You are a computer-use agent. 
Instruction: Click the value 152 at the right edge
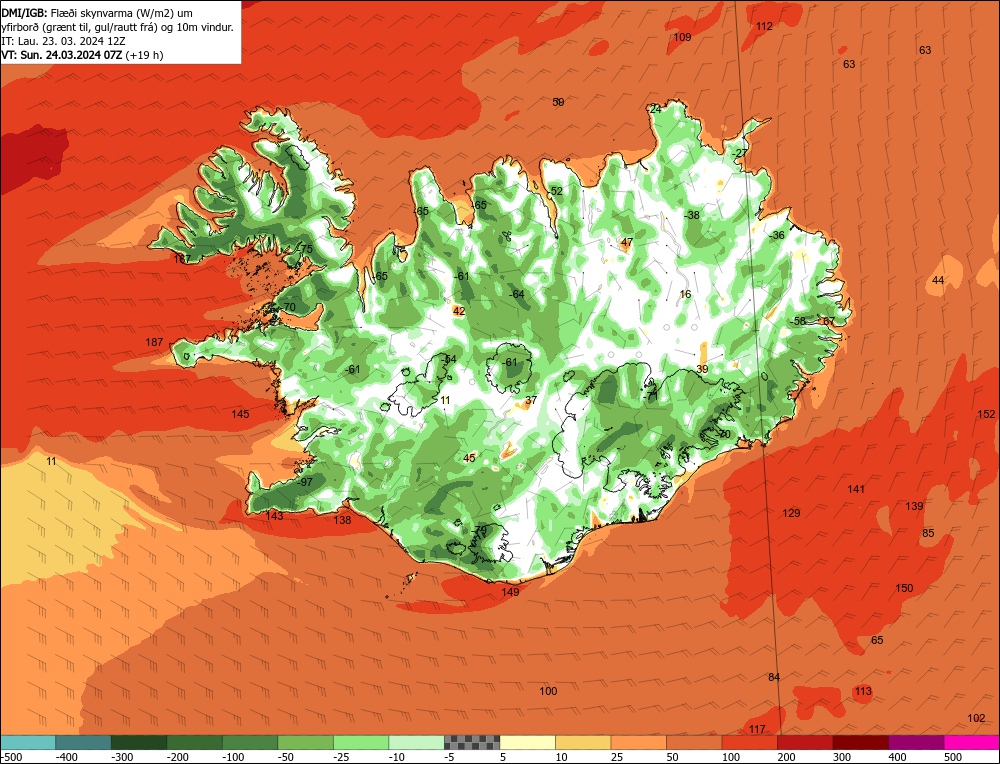[x=986, y=415]
